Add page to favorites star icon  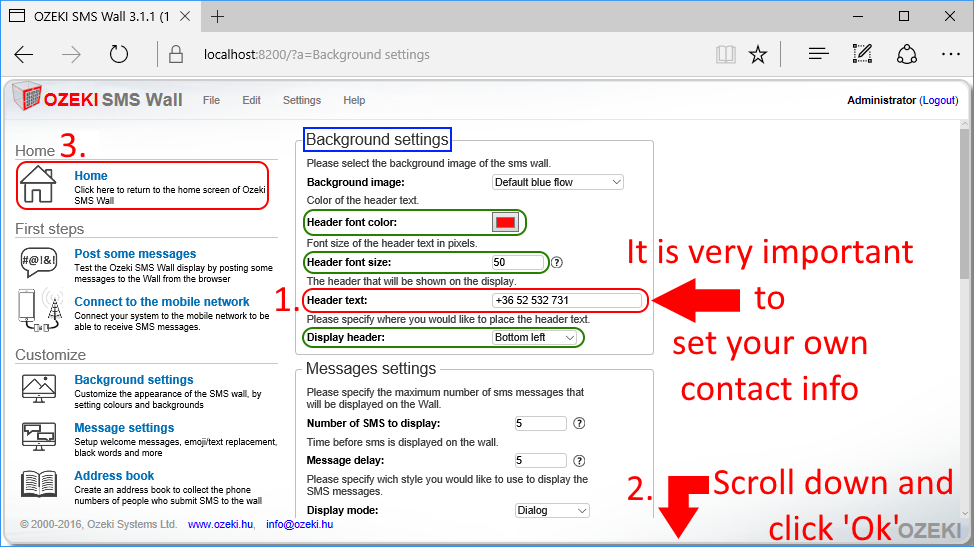[758, 55]
